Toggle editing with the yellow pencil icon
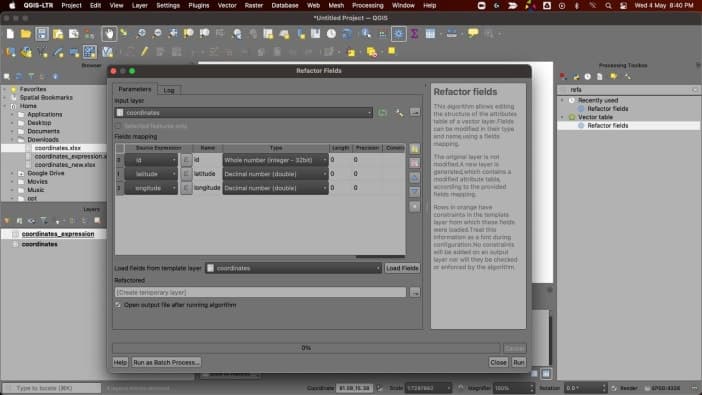Viewport: 702px width, 395px height. [x=144, y=52]
